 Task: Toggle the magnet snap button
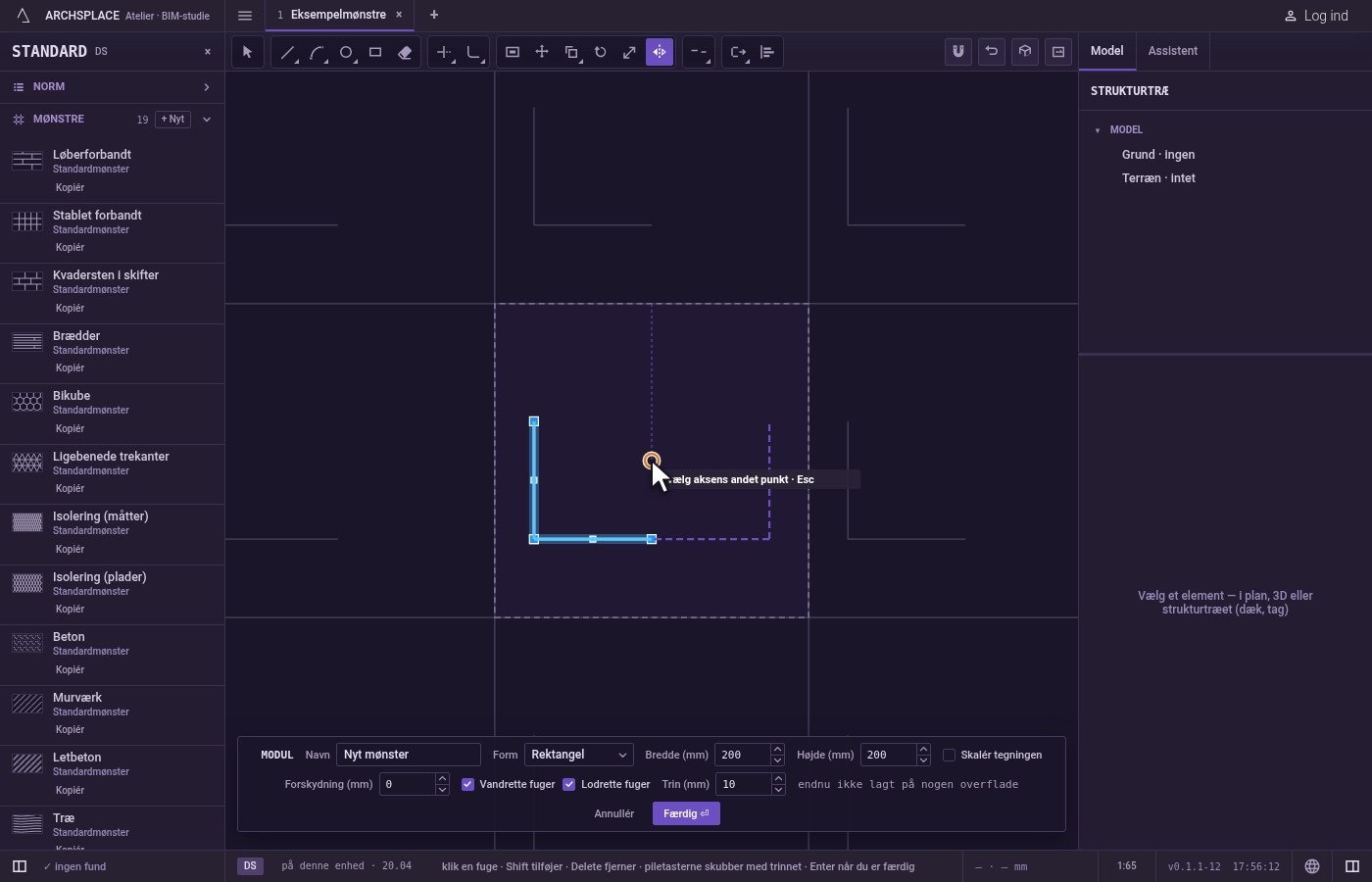[958, 52]
